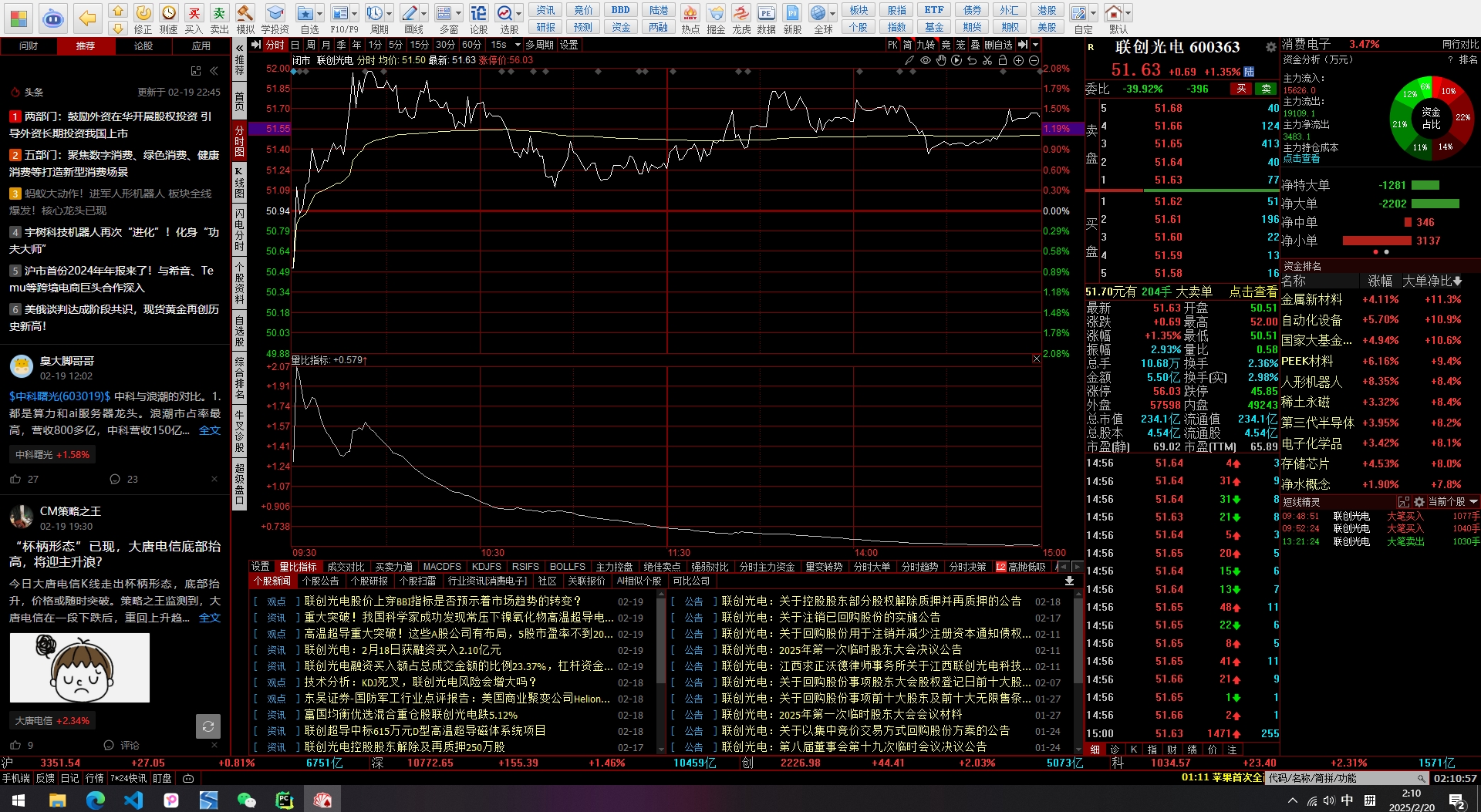Select the 60分 period tab
Viewport: 1481px width, 812px height.
point(471,45)
